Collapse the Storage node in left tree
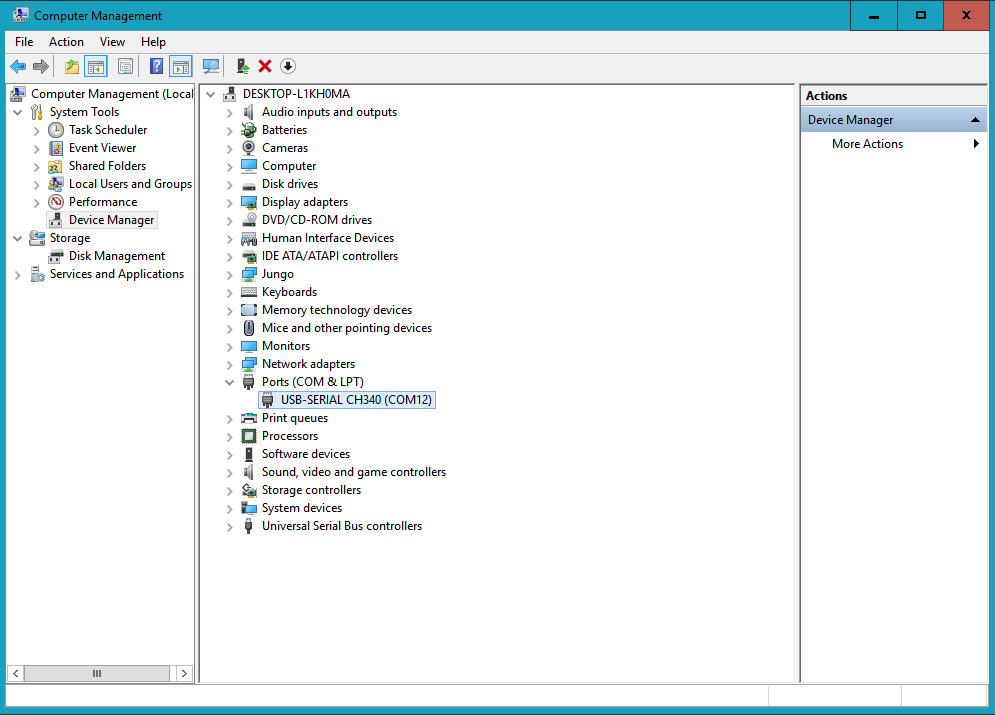This screenshot has height=715, width=995. [18, 239]
